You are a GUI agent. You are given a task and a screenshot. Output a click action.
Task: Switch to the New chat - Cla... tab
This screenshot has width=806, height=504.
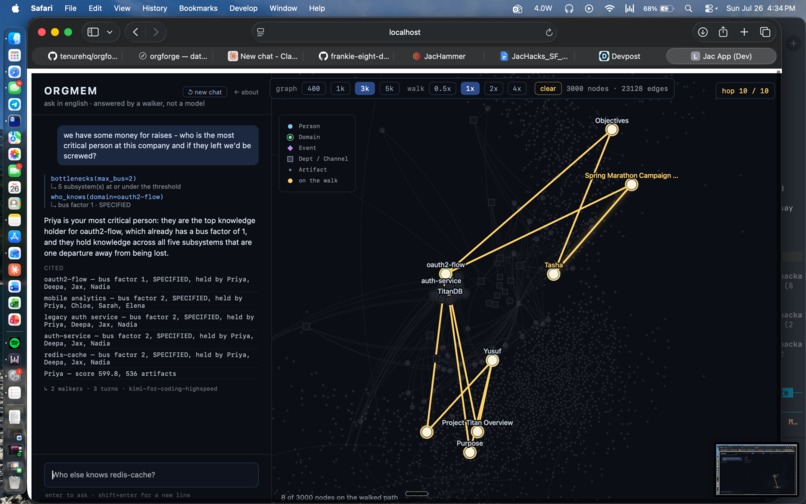click(x=263, y=56)
